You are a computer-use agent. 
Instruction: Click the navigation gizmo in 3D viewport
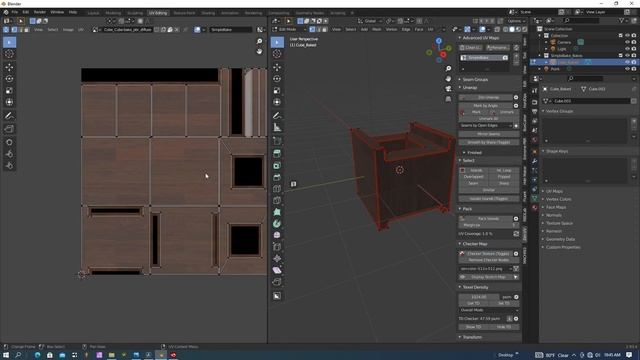(439, 51)
